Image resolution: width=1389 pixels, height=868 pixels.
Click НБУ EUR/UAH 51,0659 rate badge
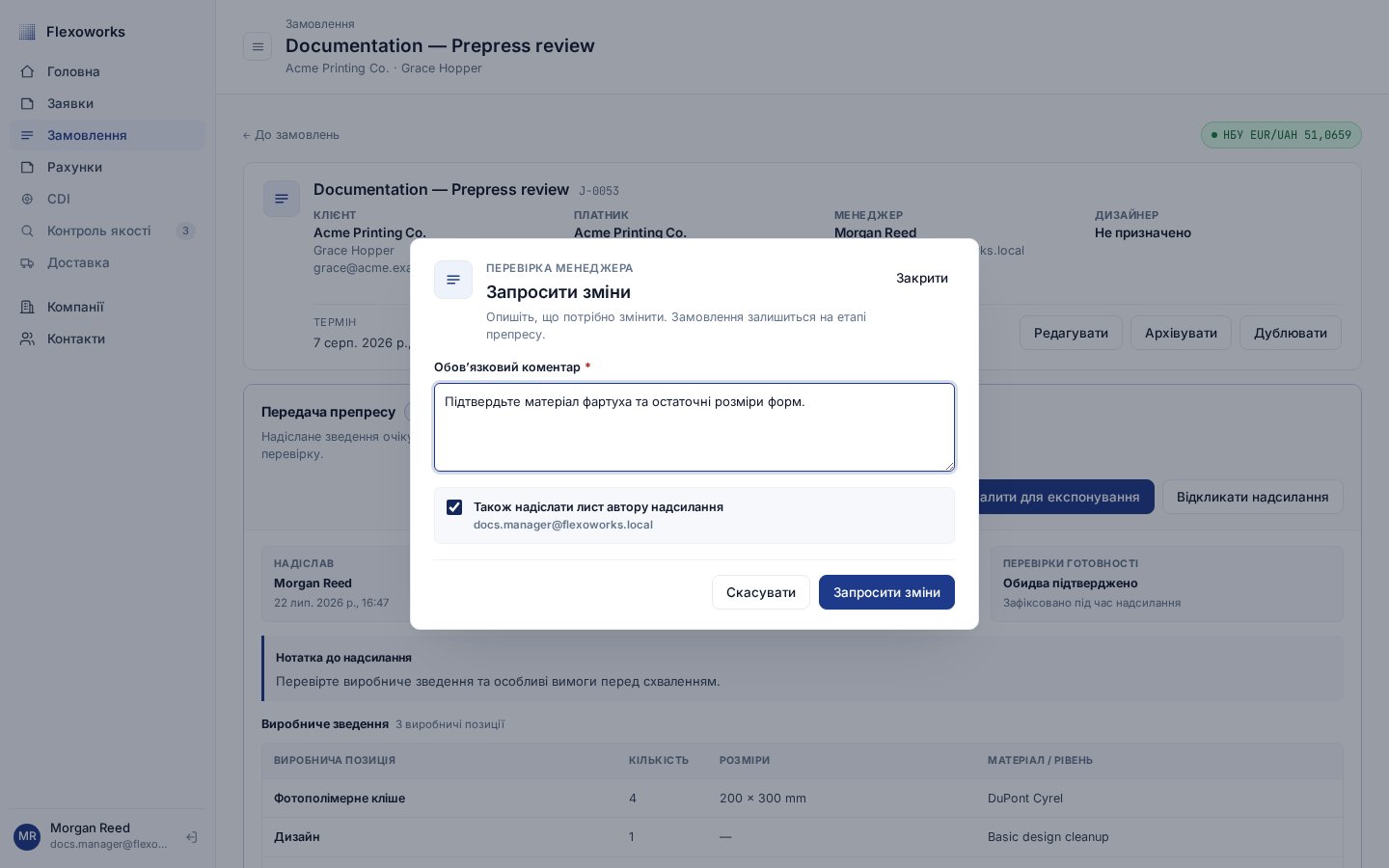1281,135
